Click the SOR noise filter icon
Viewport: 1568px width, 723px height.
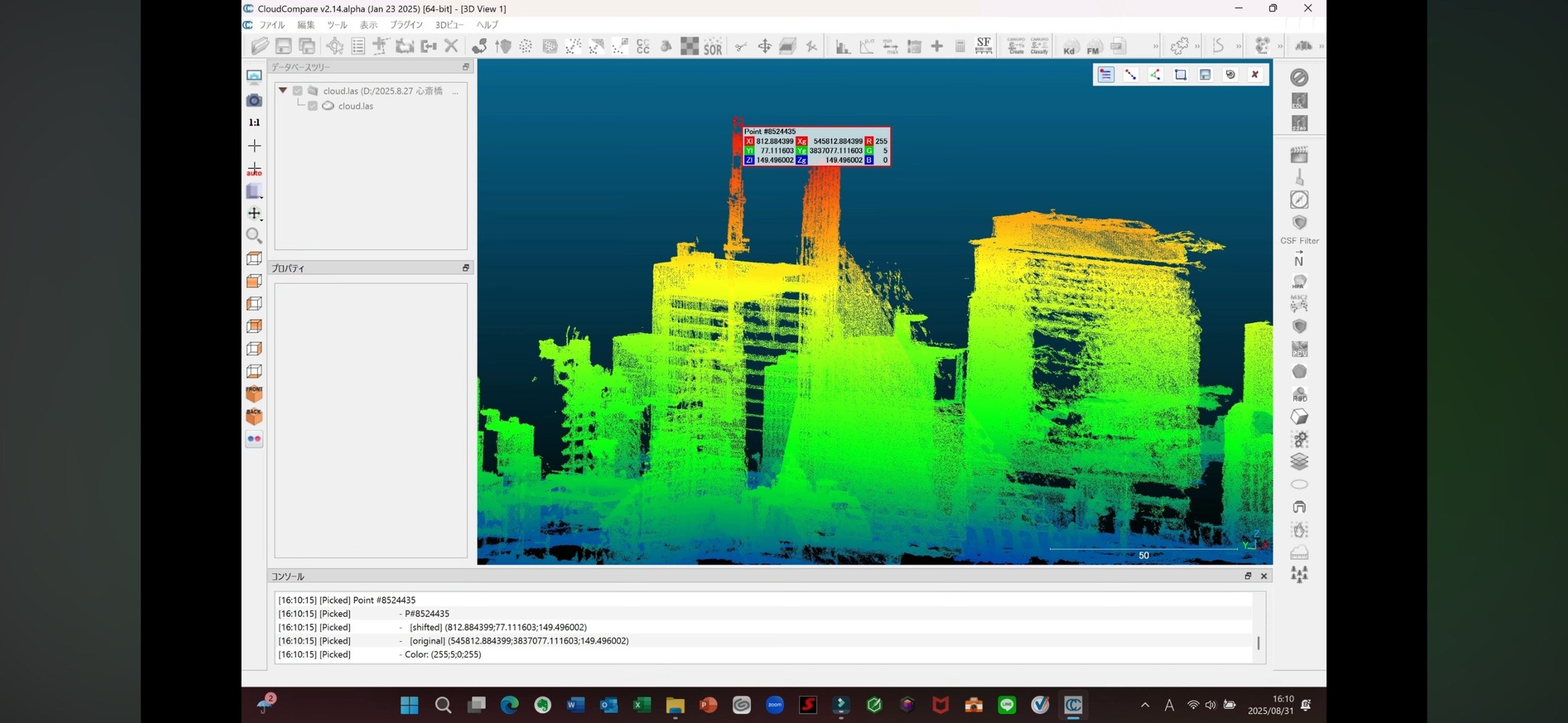click(x=713, y=46)
